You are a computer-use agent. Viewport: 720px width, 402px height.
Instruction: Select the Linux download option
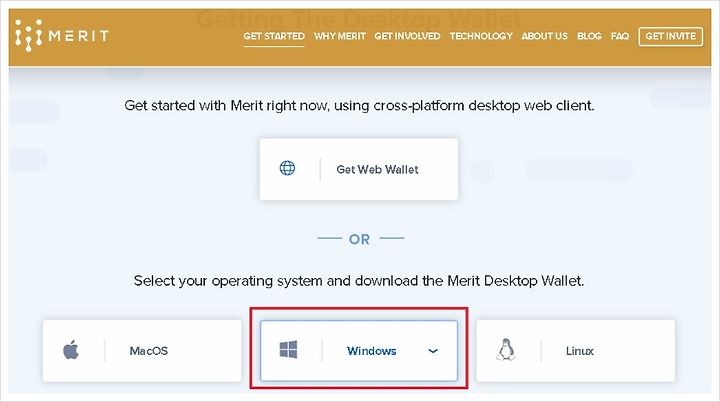(575, 351)
